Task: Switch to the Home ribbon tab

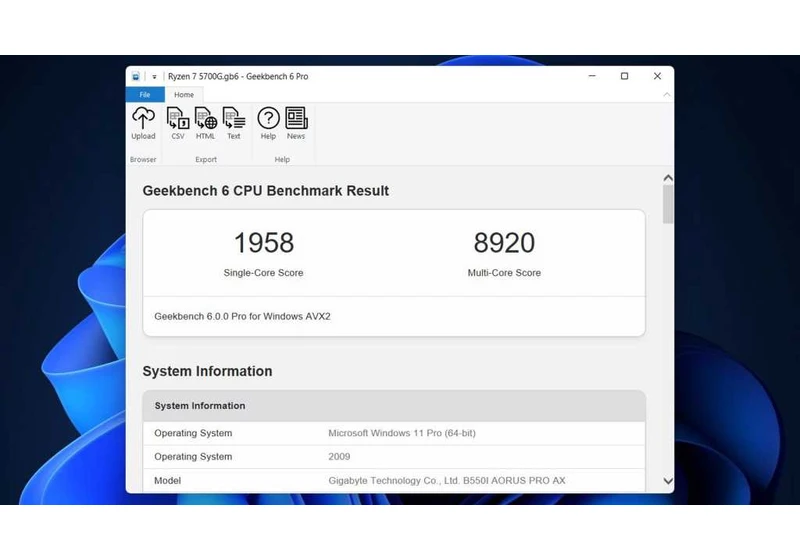Action: point(184,94)
